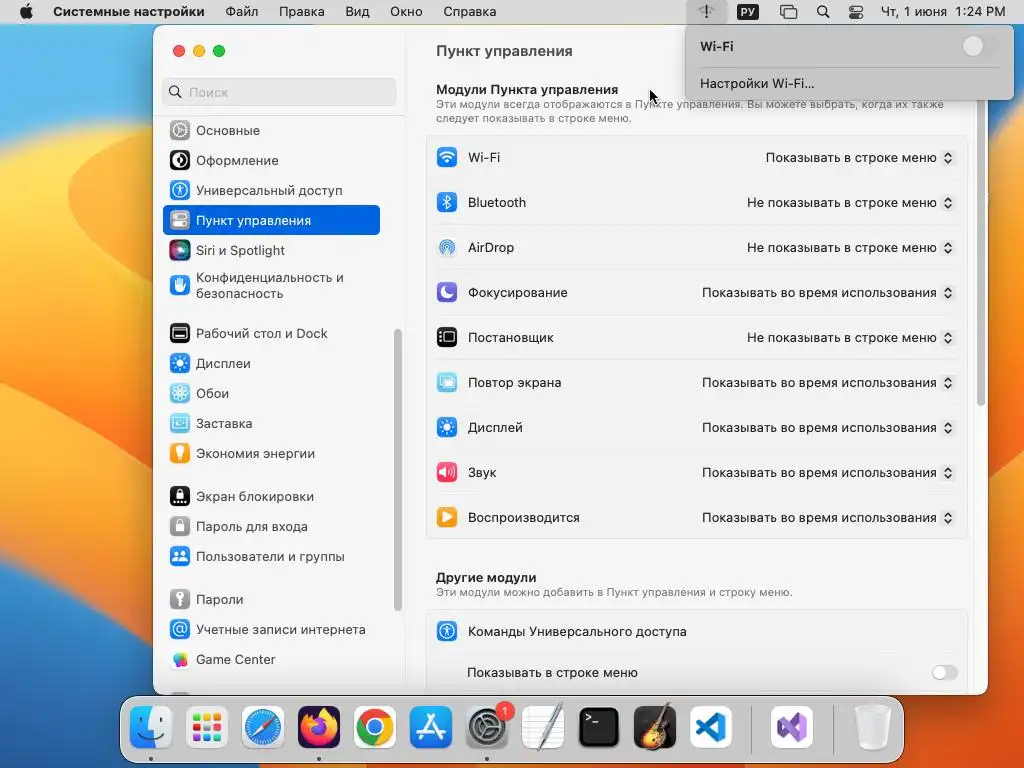Open the Файл menu
1024x768 pixels.
coord(242,12)
